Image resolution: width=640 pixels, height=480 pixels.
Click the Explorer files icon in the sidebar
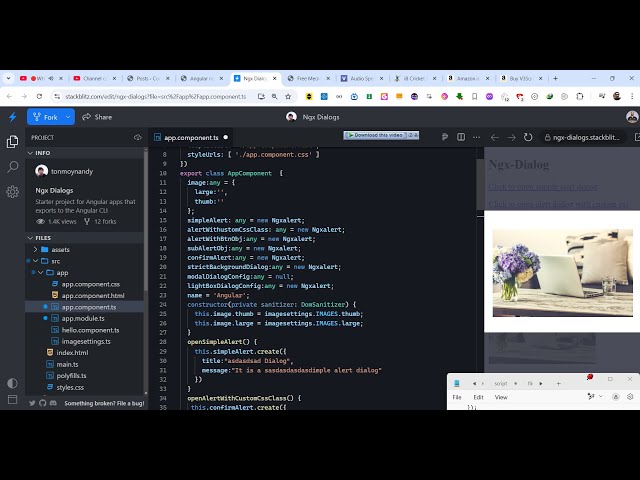click(12, 142)
